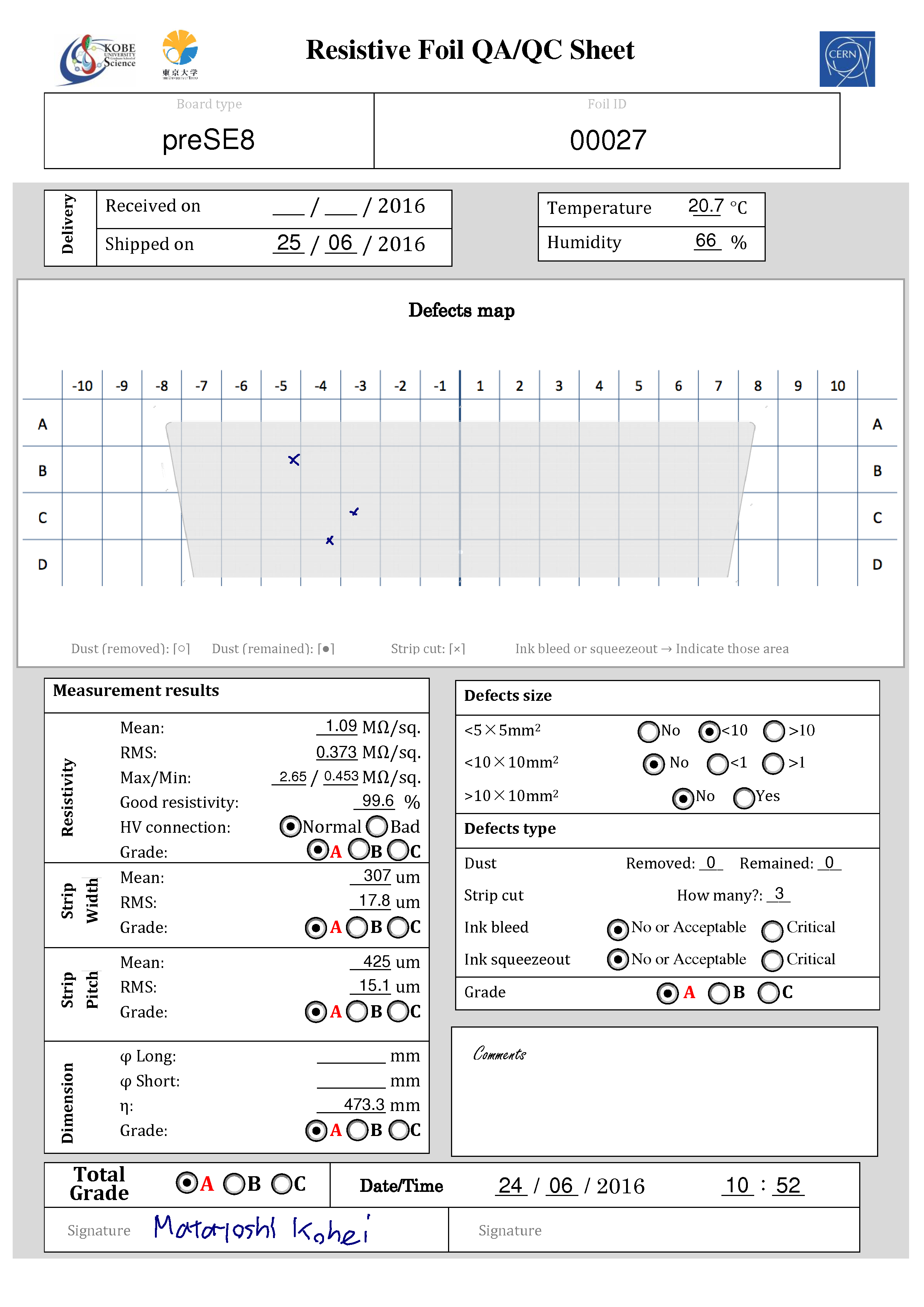Select Ink bleed Critical radio button
The width and height of the screenshot is (924, 1307).
click(772, 931)
